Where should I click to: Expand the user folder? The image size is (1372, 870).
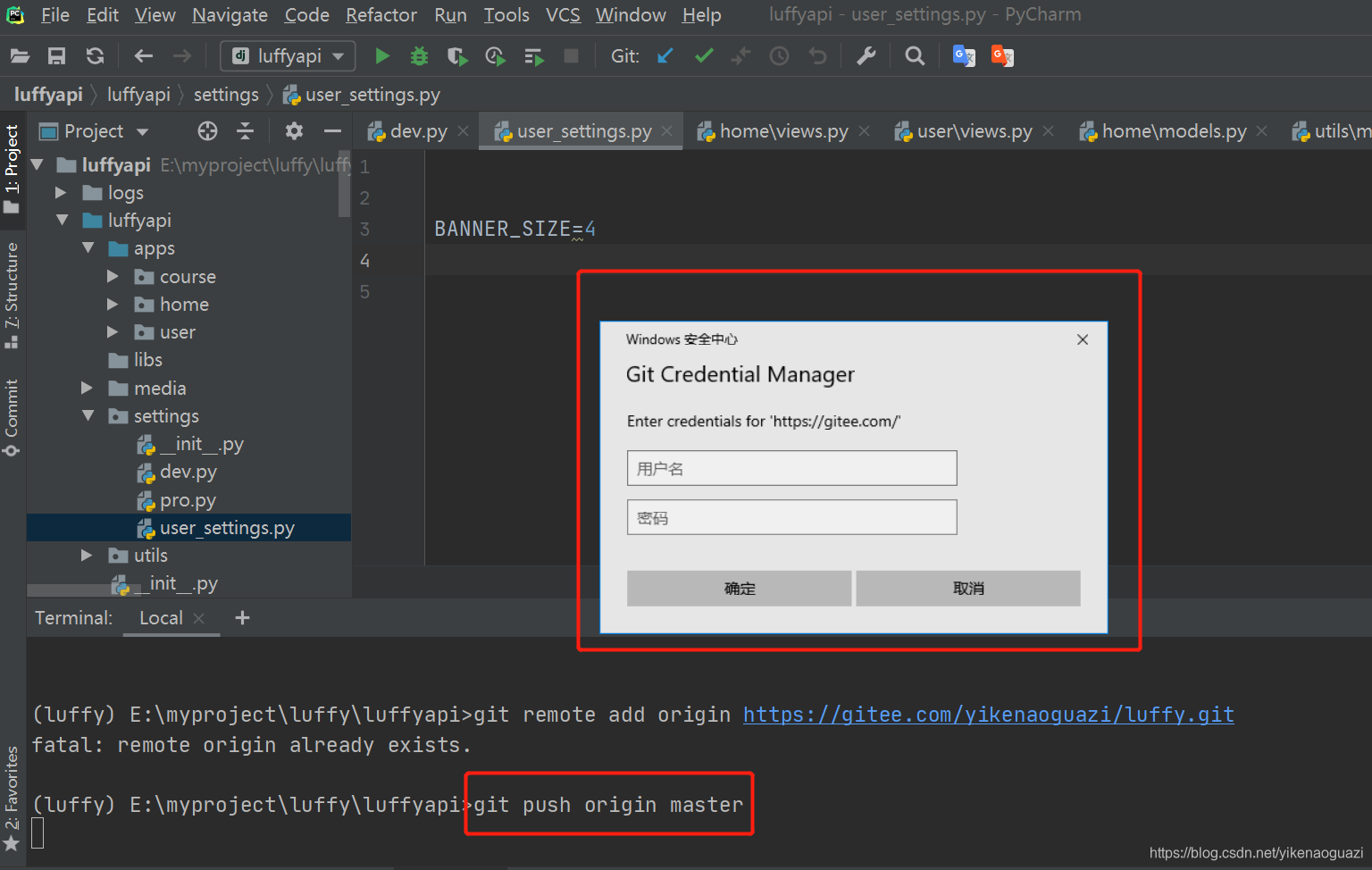coord(113,332)
